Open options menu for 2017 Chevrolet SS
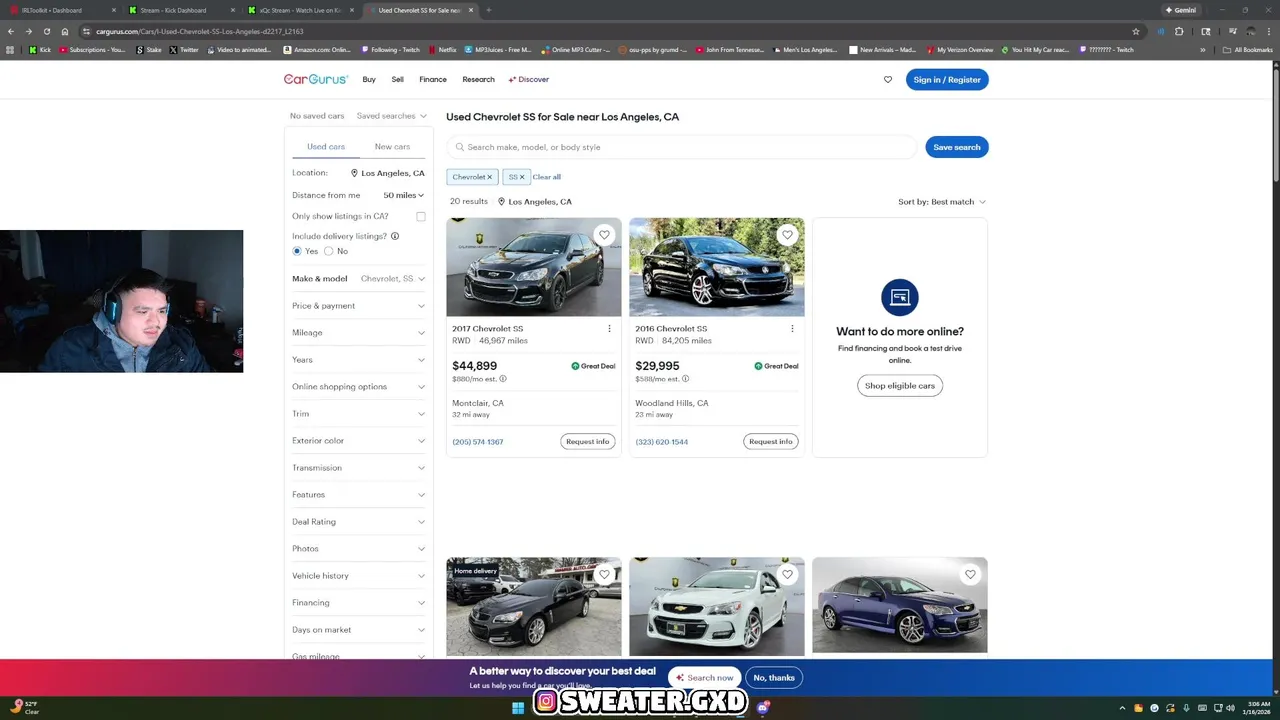The height and width of the screenshot is (720, 1280). pyautogui.click(x=609, y=328)
